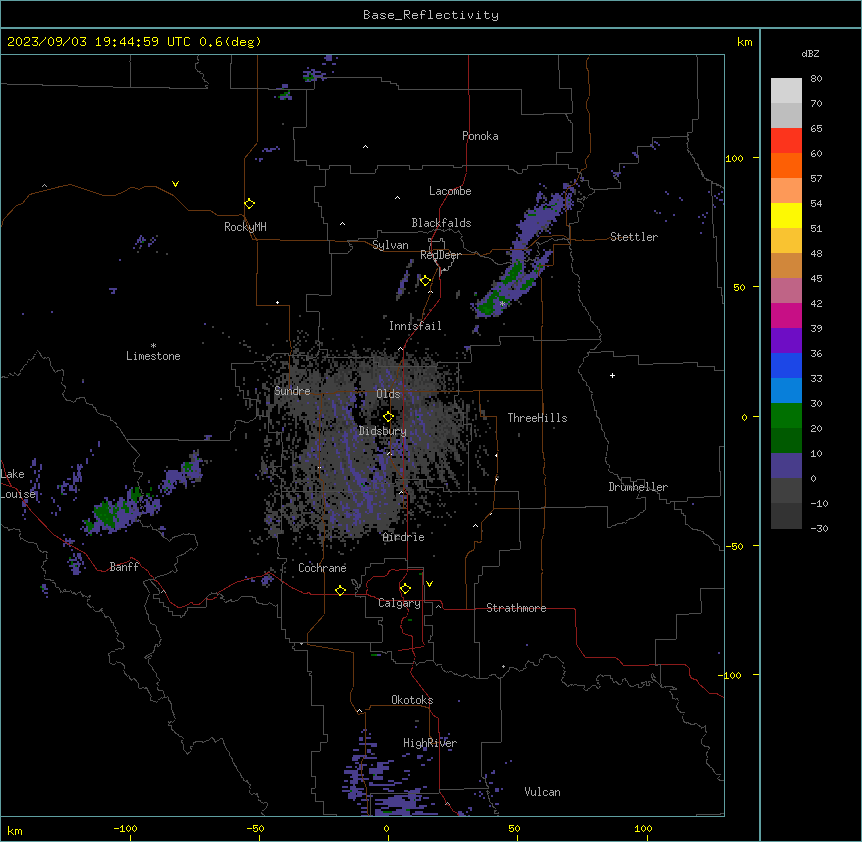Select the slate purple 0-10 dBZ legend swatch
Image resolution: width=862 pixels, height=842 pixels.
tap(786, 466)
